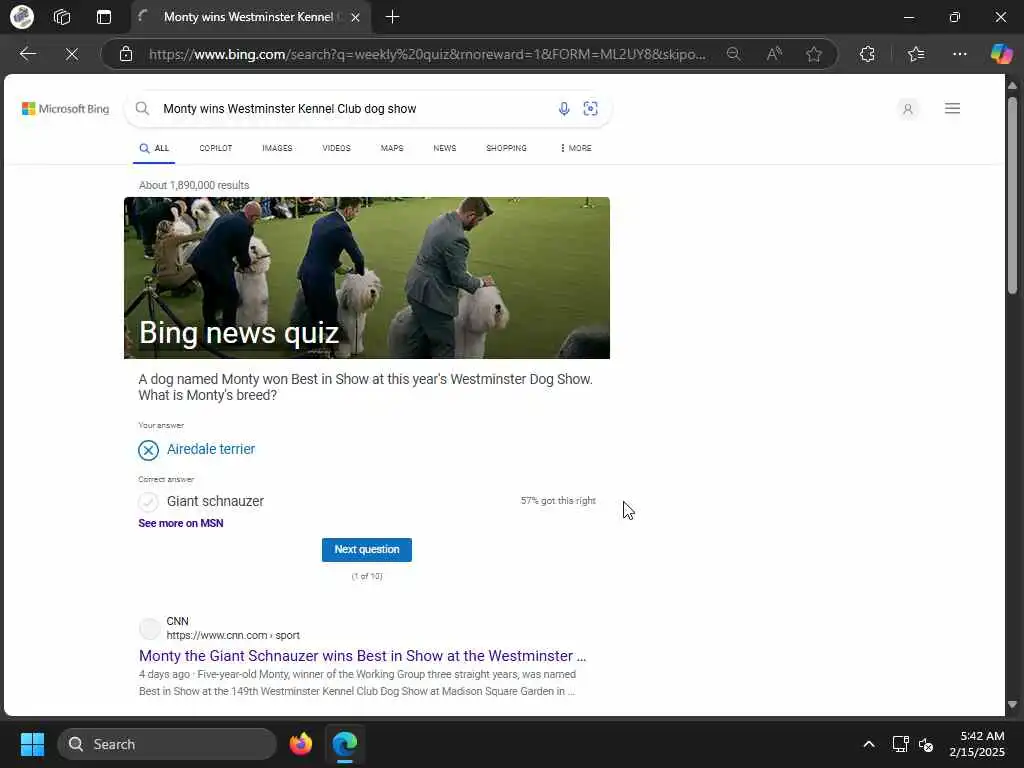Switch to the MAPS tab

pyautogui.click(x=392, y=148)
